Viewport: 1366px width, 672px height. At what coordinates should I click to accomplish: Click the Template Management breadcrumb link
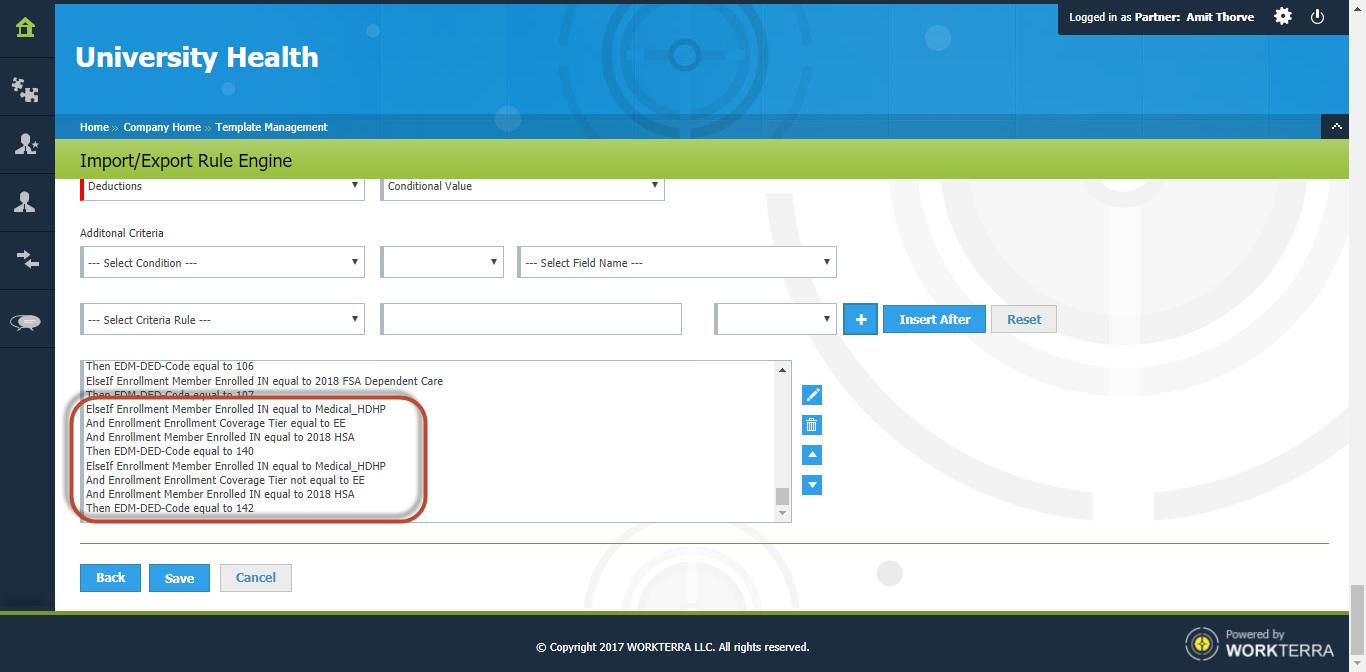click(271, 127)
